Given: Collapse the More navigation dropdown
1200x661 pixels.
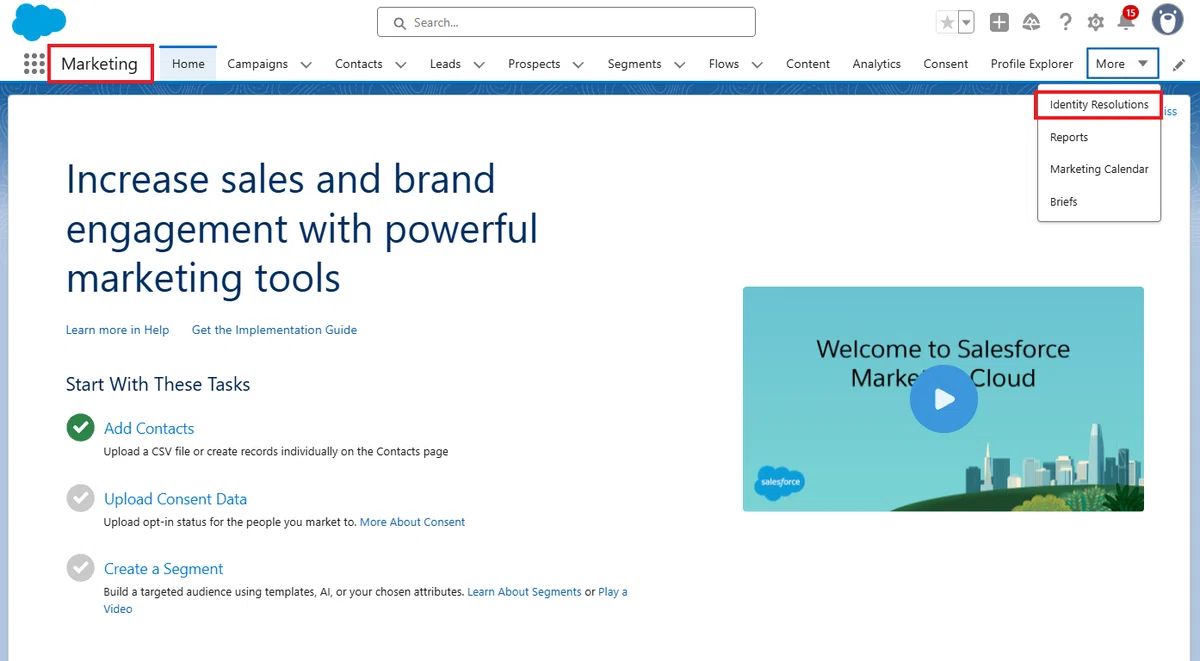Looking at the screenshot, I should [x=1123, y=63].
